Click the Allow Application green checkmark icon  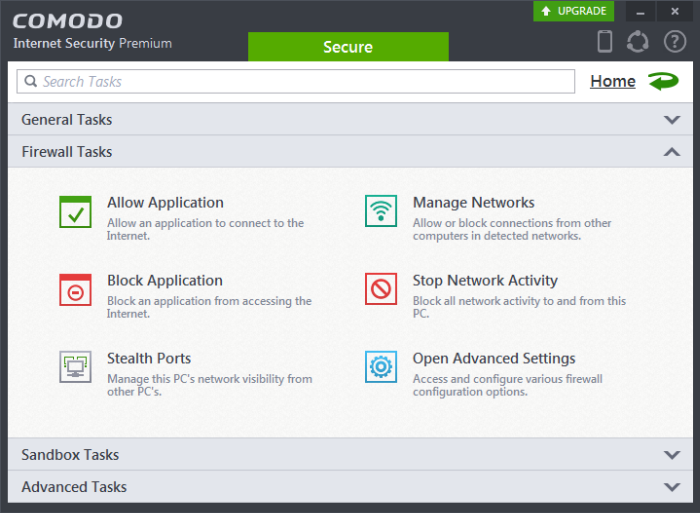[76, 212]
